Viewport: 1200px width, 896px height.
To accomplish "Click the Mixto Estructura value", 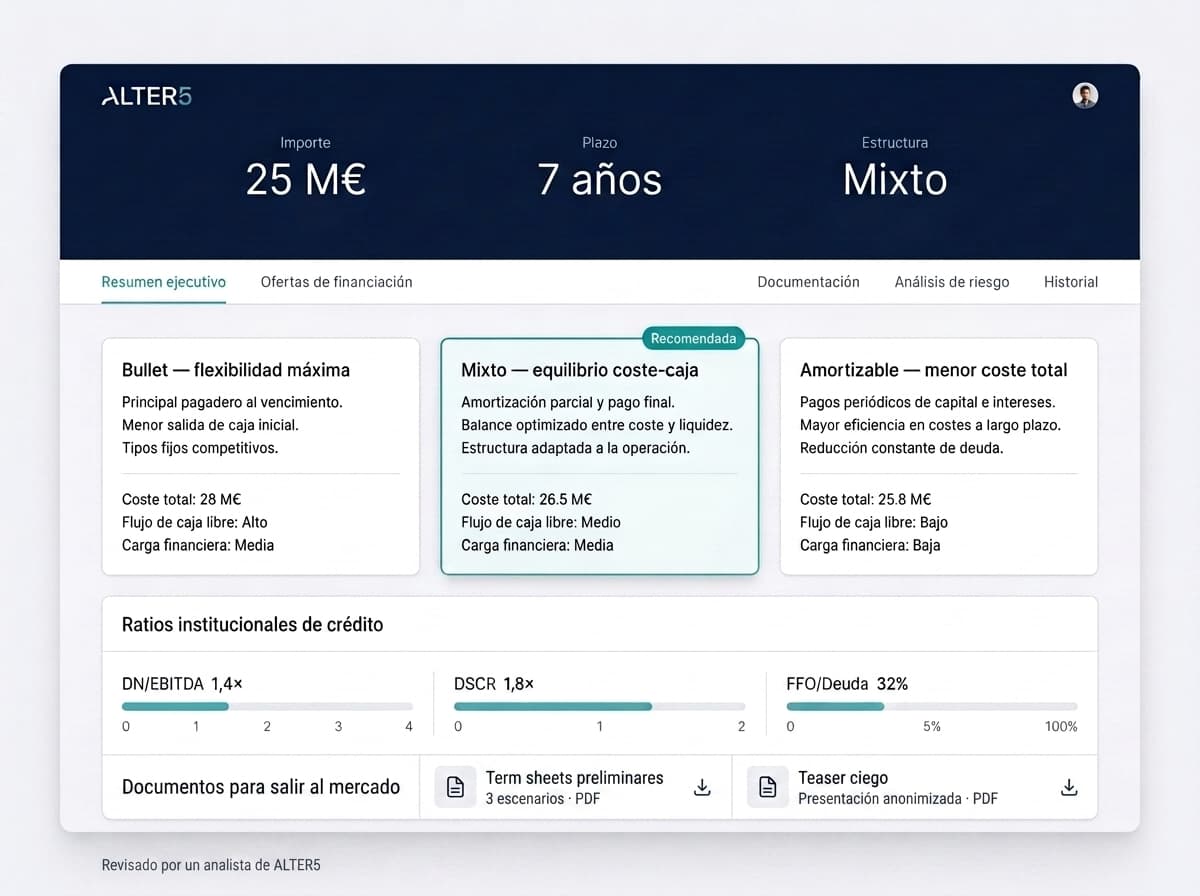I will pos(895,180).
